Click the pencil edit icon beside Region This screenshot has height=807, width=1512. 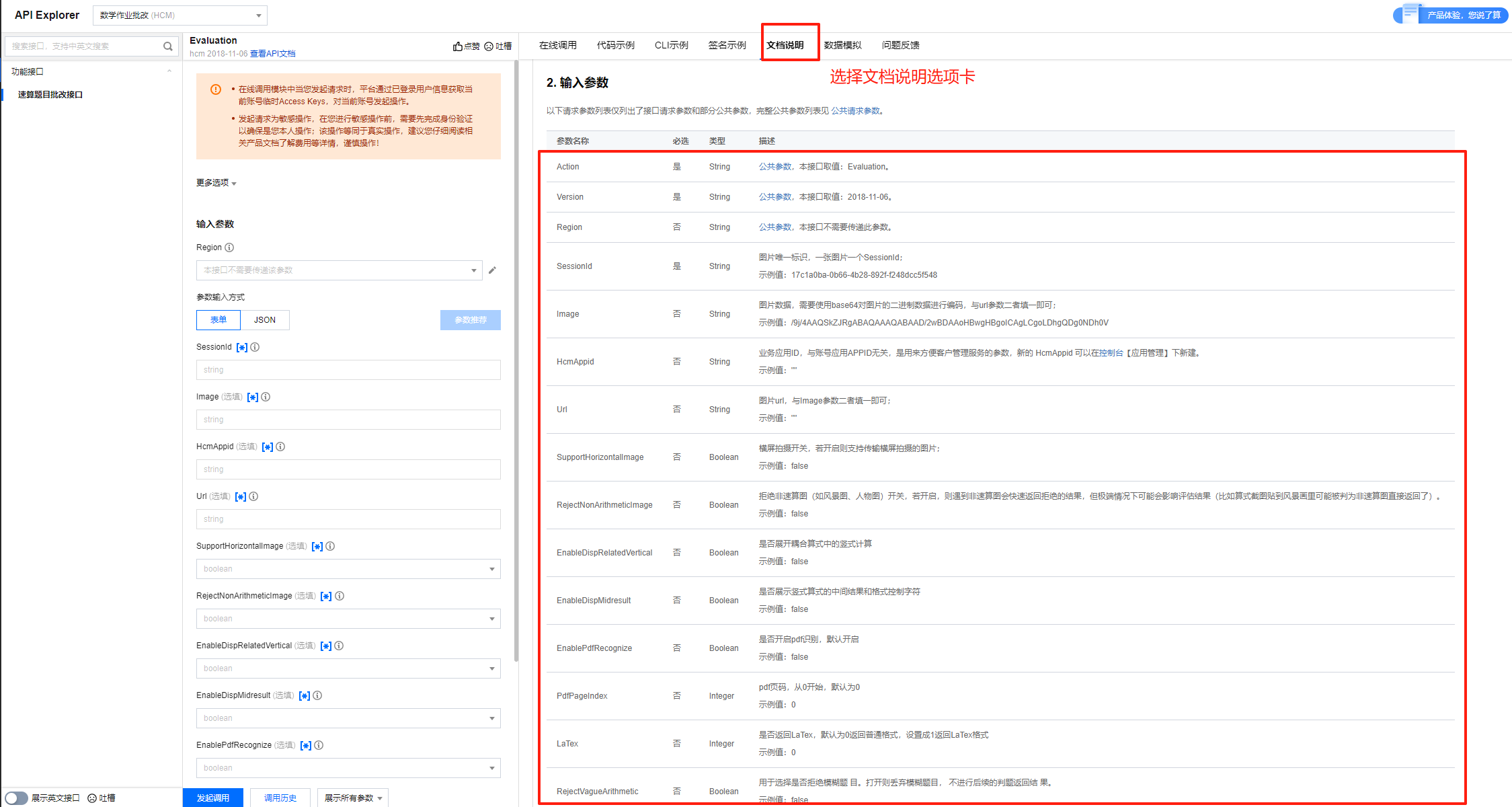[x=492, y=270]
